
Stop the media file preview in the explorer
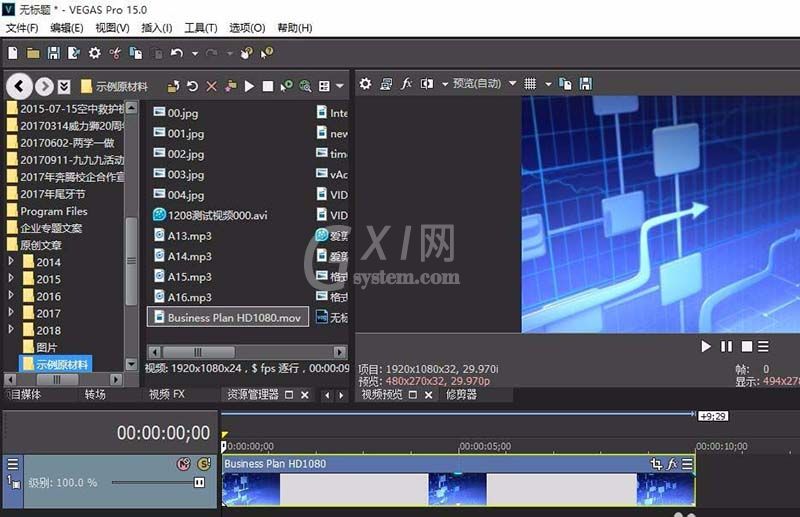pyautogui.click(x=268, y=86)
